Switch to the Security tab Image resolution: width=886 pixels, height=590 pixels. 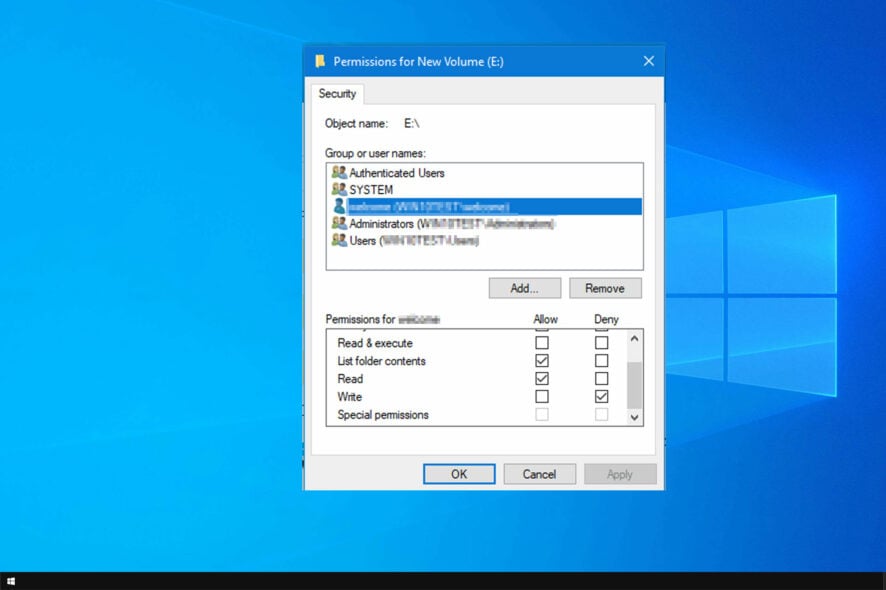click(x=337, y=93)
